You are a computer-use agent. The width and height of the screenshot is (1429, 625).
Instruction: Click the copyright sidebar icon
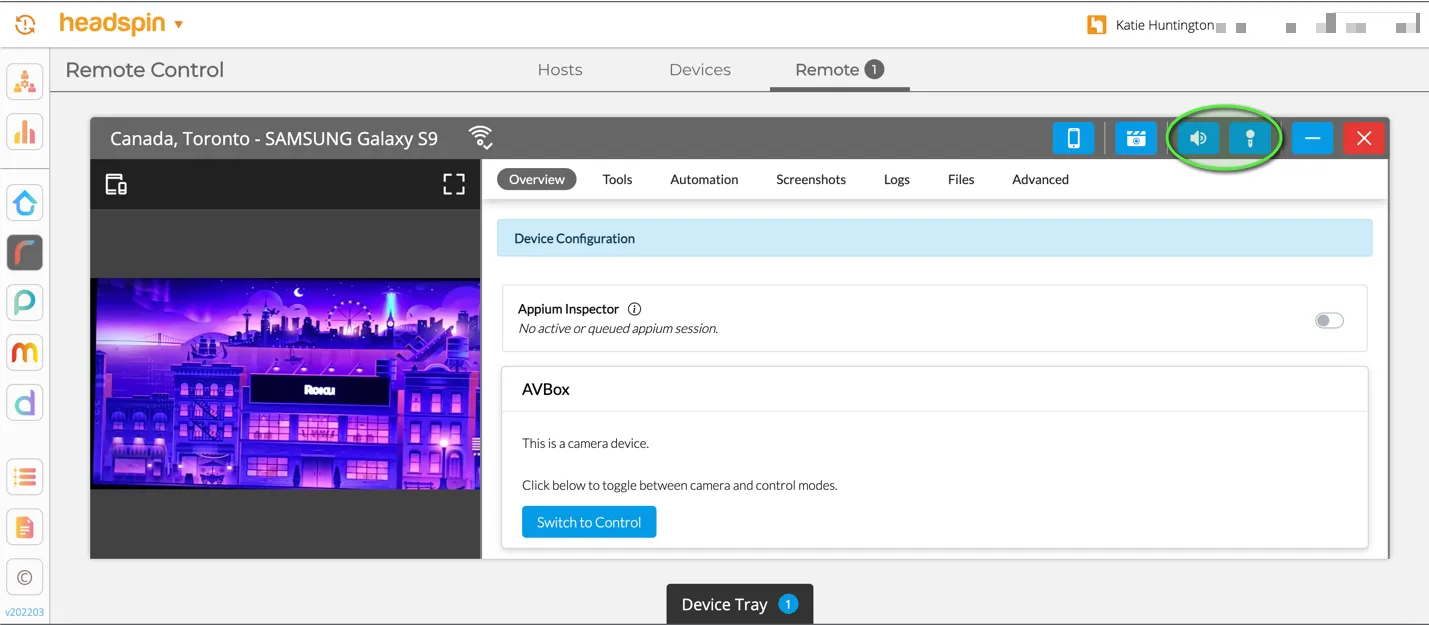(x=25, y=576)
